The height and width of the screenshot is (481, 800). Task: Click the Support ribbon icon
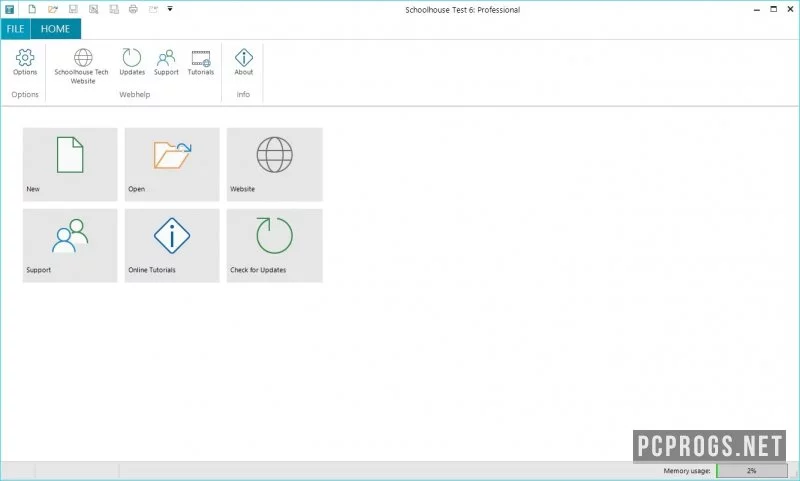(166, 62)
